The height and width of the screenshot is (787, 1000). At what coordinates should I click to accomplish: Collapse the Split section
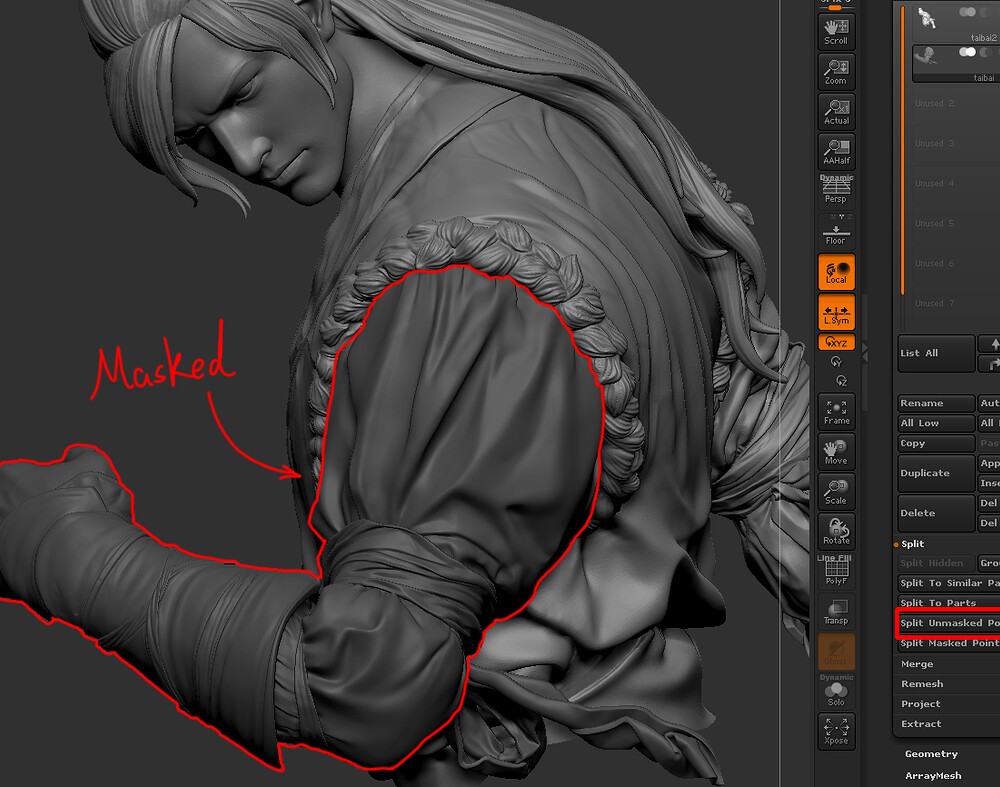[913, 544]
